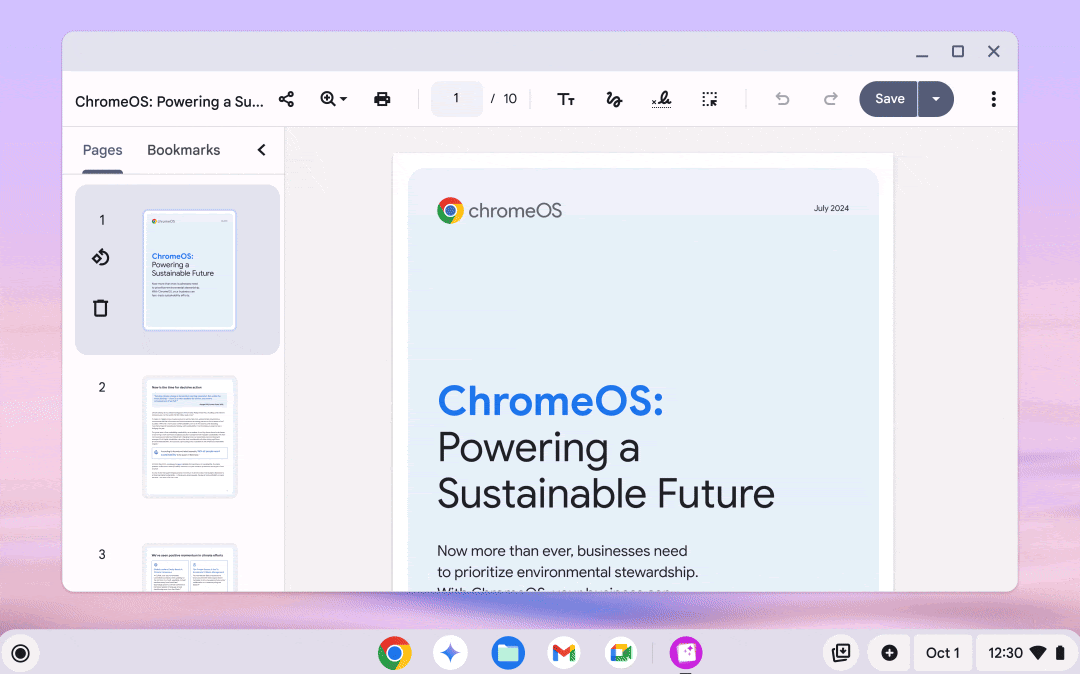Click the chromeOS logo in the document
This screenshot has height=674, width=1080.
pyautogui.click(x=499, y=211)
